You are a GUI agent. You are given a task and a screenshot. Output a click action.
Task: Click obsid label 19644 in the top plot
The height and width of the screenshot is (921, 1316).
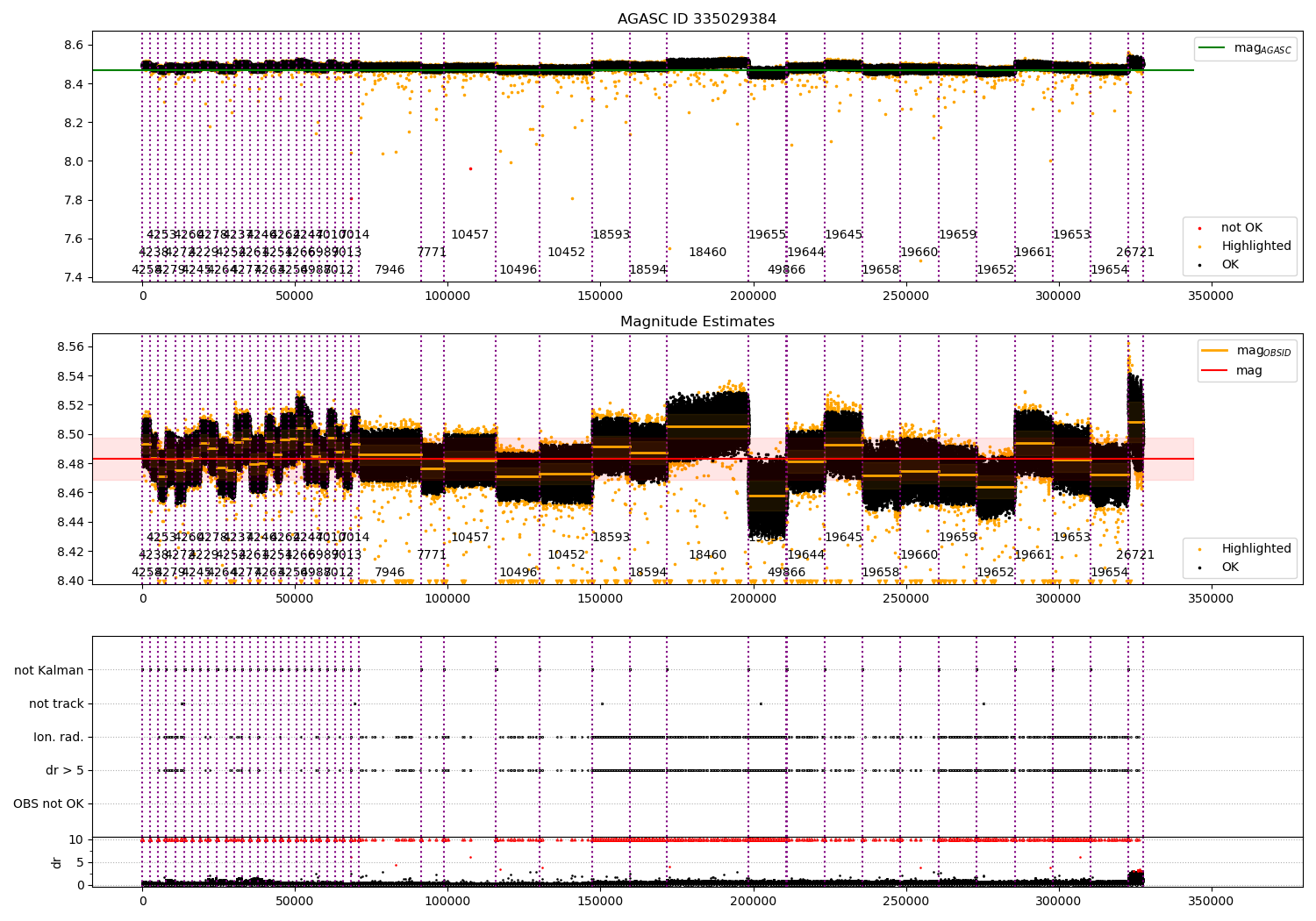(805, 252)
